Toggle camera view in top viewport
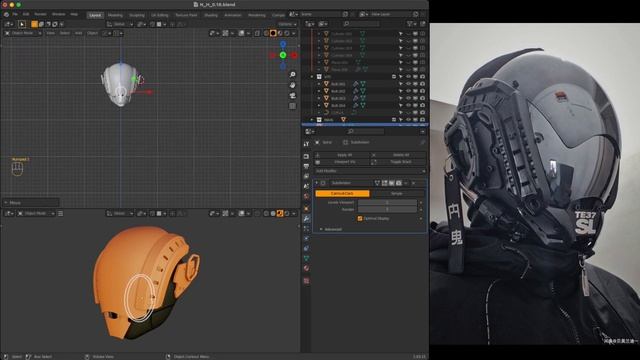This screenshot has height=360, width=640. (x=293, y=96)
